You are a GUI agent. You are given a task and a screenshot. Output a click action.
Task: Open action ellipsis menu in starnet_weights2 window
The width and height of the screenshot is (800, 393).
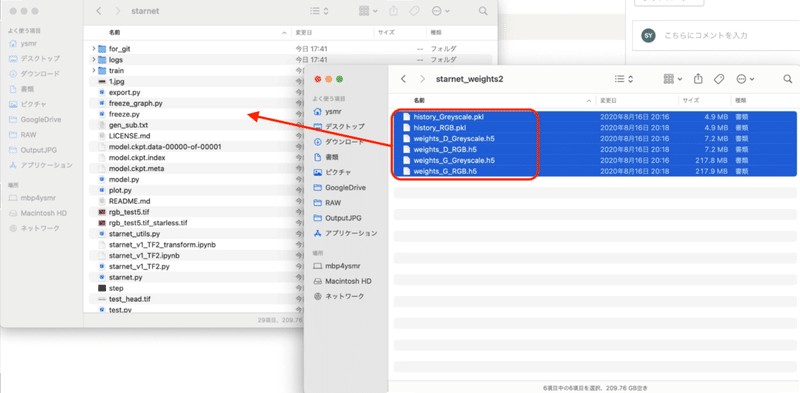745,79
